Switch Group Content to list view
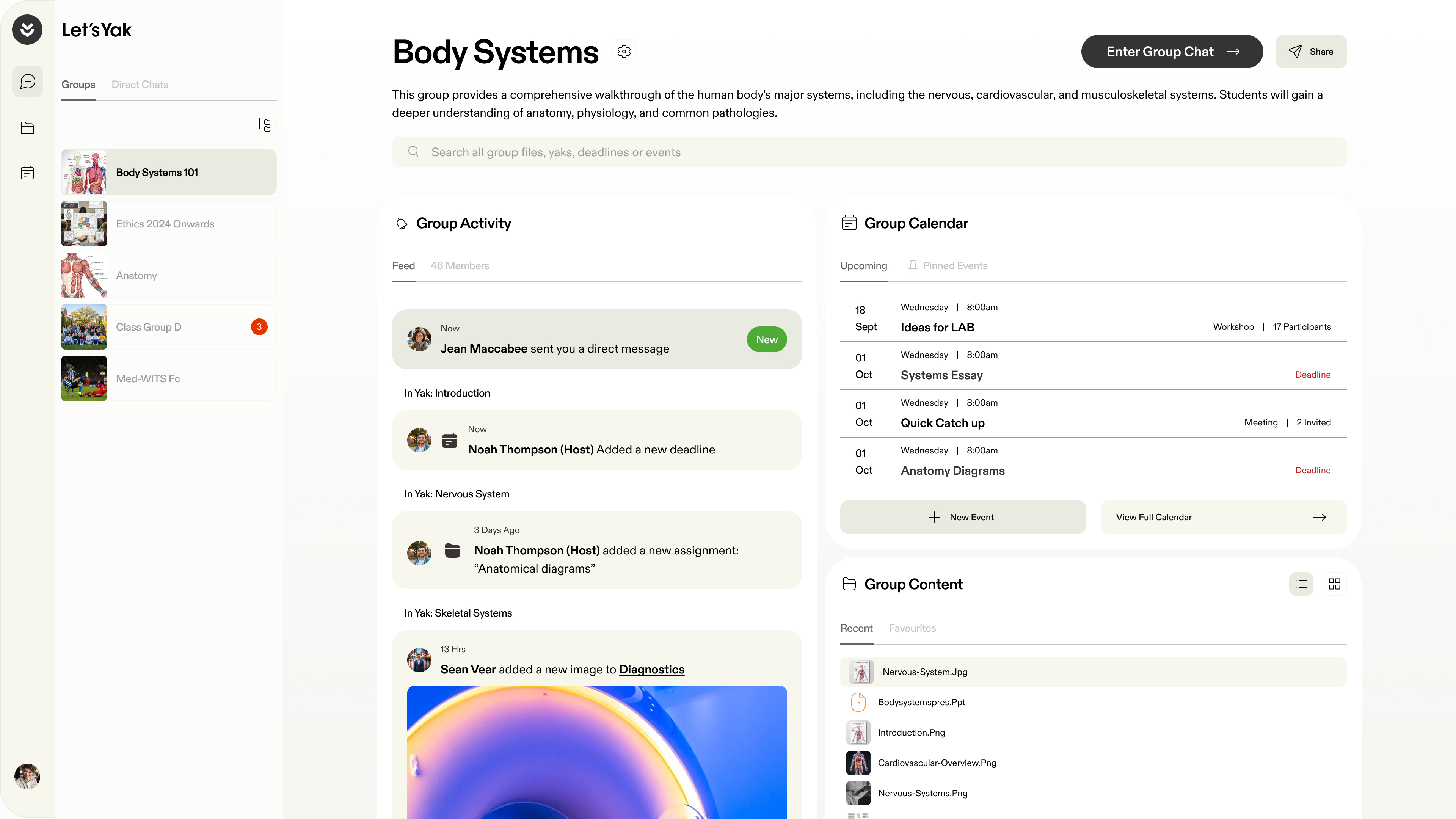The height and width of the screenshot is (819, 1456). tap(1301, 584)
